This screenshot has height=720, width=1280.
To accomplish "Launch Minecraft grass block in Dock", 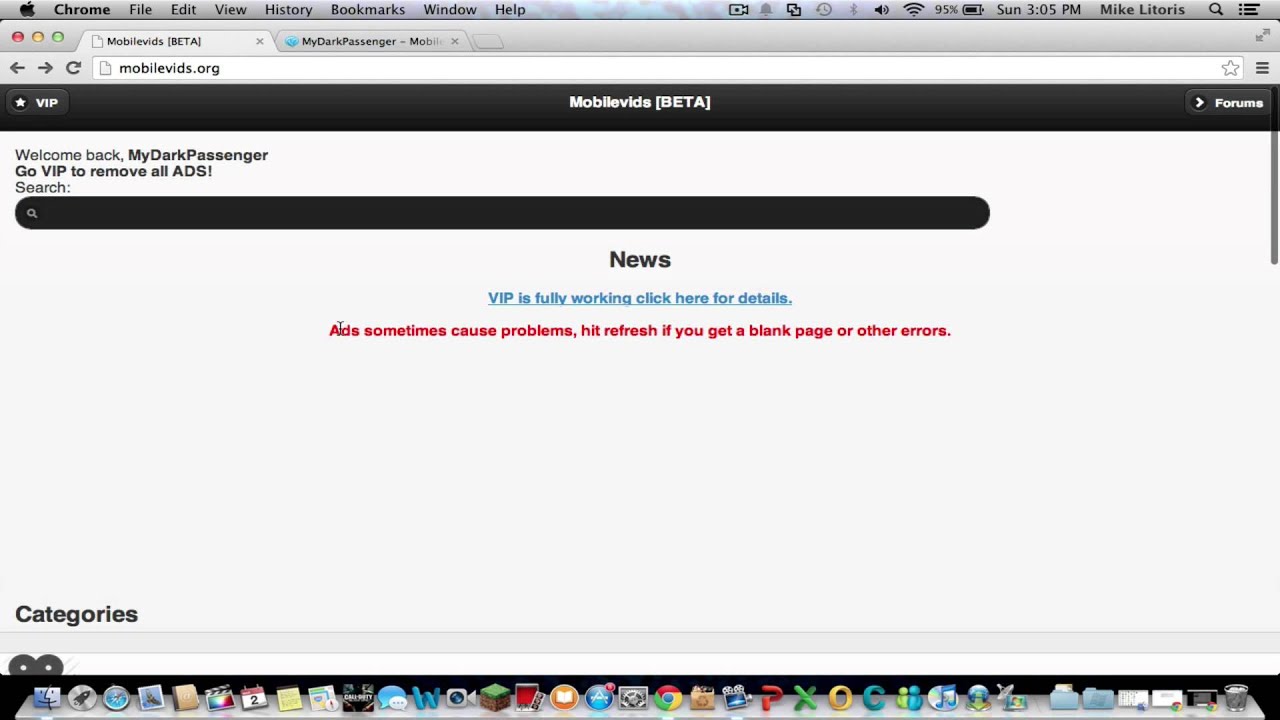I will click(x=495, y=697).
